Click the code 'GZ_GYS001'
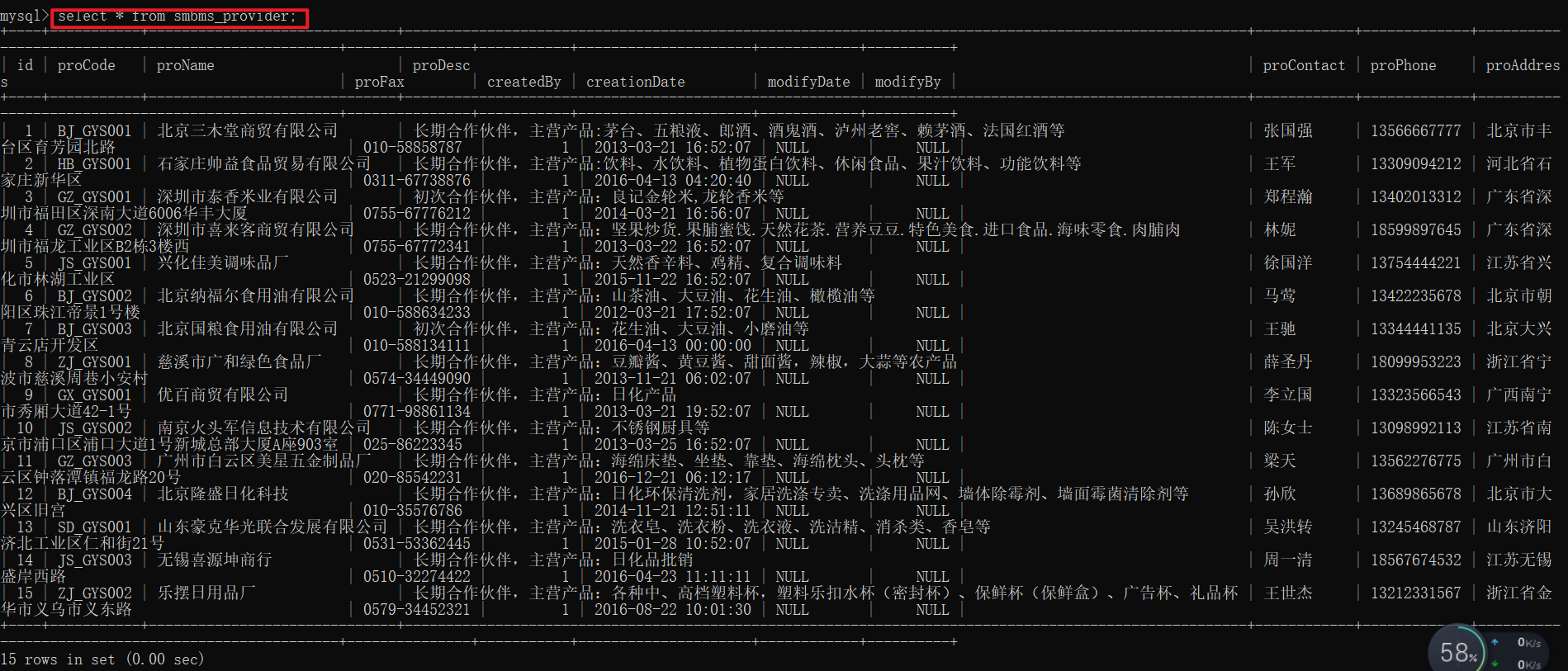 [x=94, y=196]
